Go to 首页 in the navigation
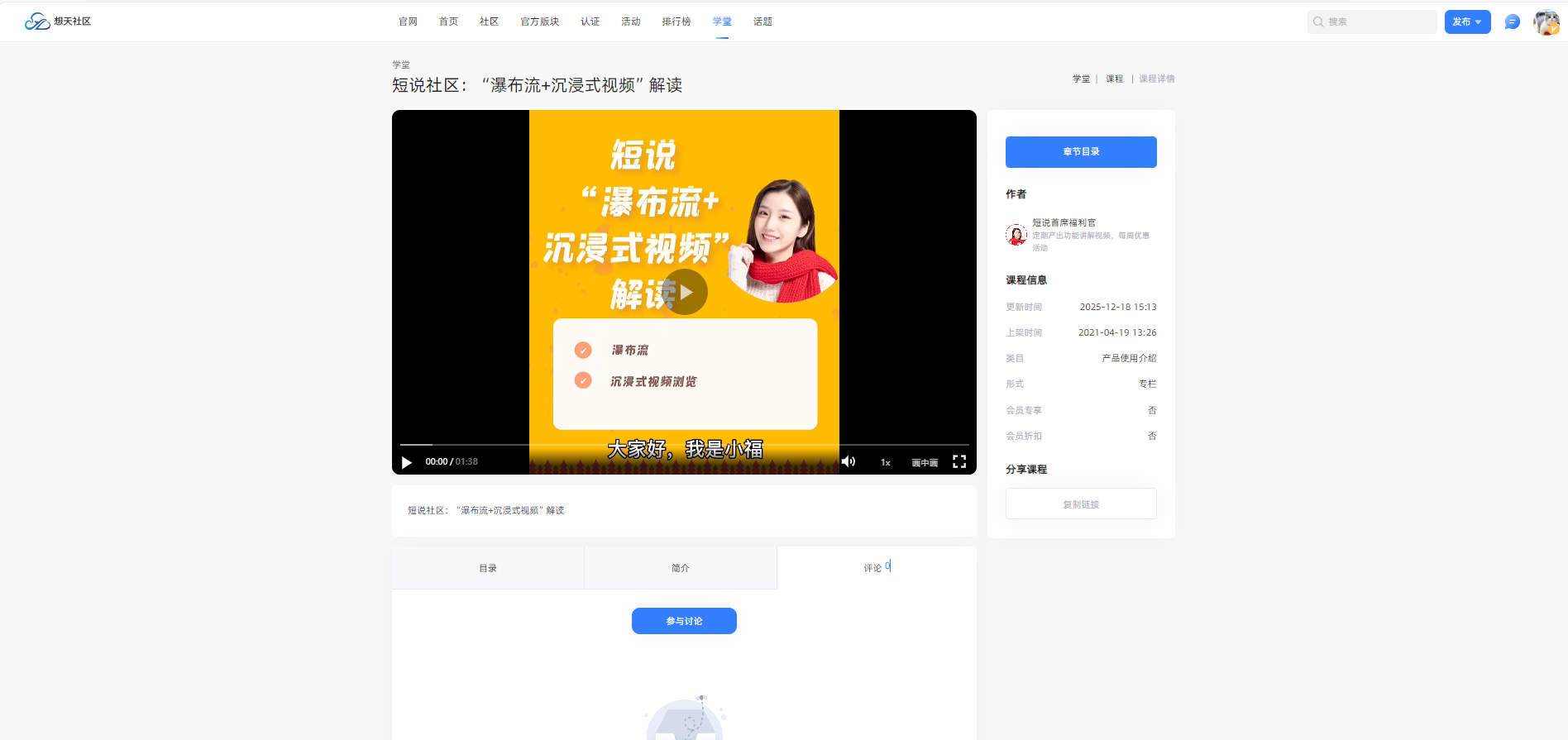 coord(448,21)
